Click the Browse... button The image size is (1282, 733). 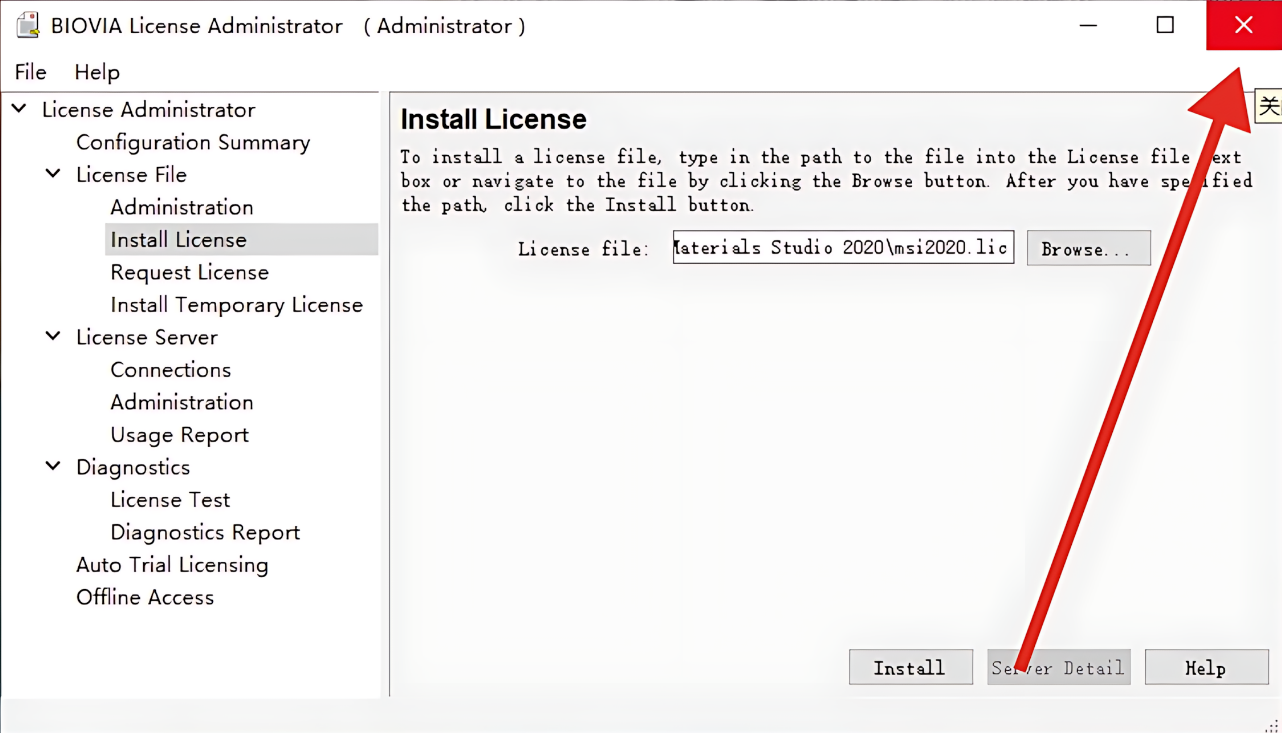[x=1088, y=248]
